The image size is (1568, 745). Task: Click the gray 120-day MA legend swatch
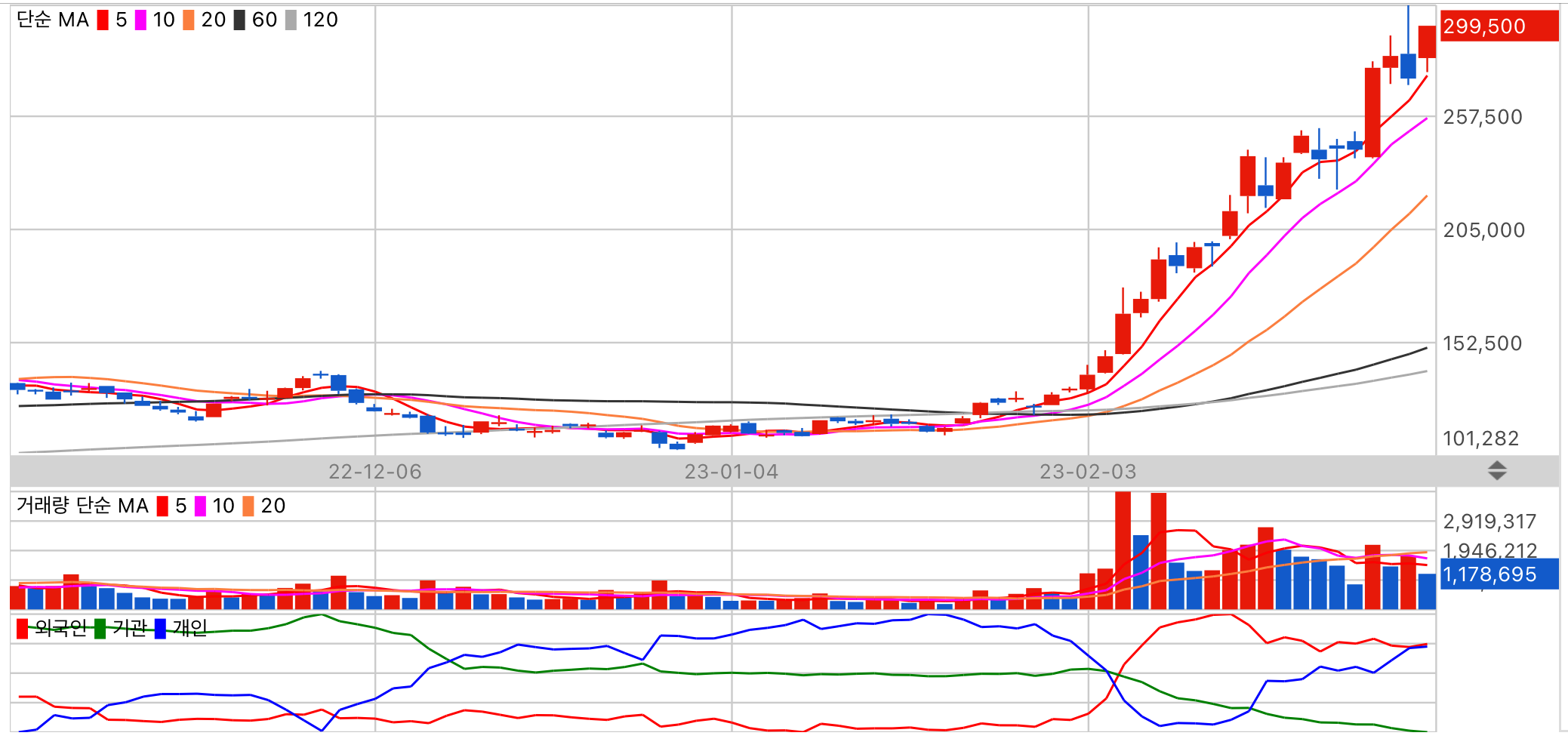point(291,20)
